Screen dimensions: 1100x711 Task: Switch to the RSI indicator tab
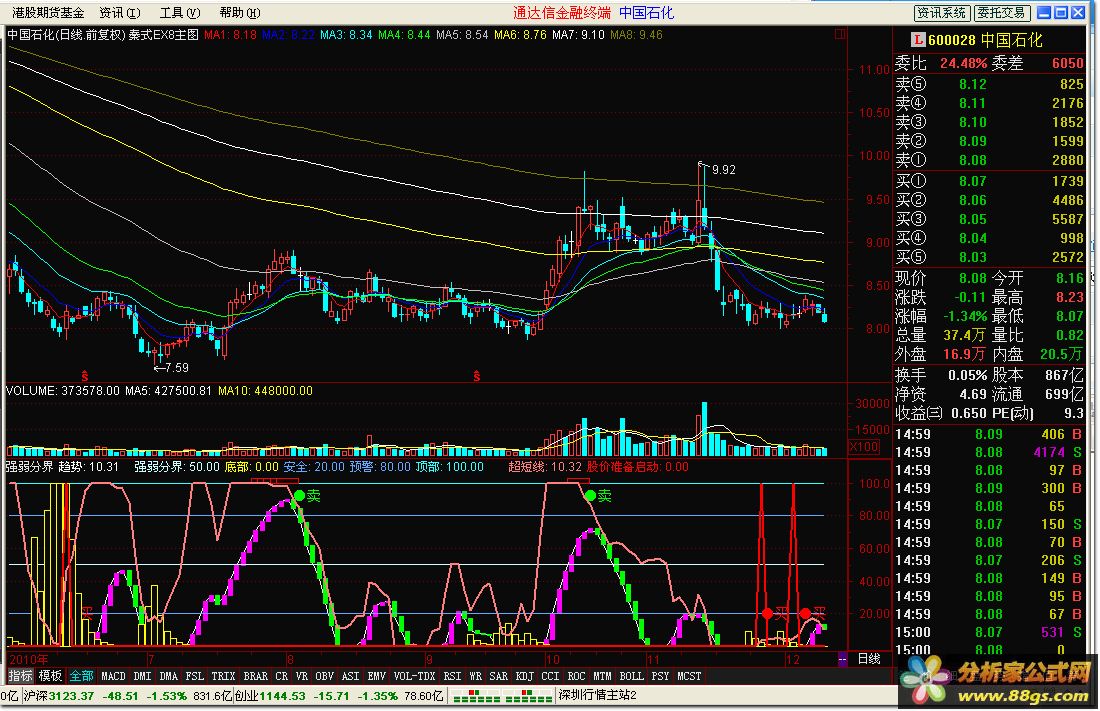(x=452, y=676)
